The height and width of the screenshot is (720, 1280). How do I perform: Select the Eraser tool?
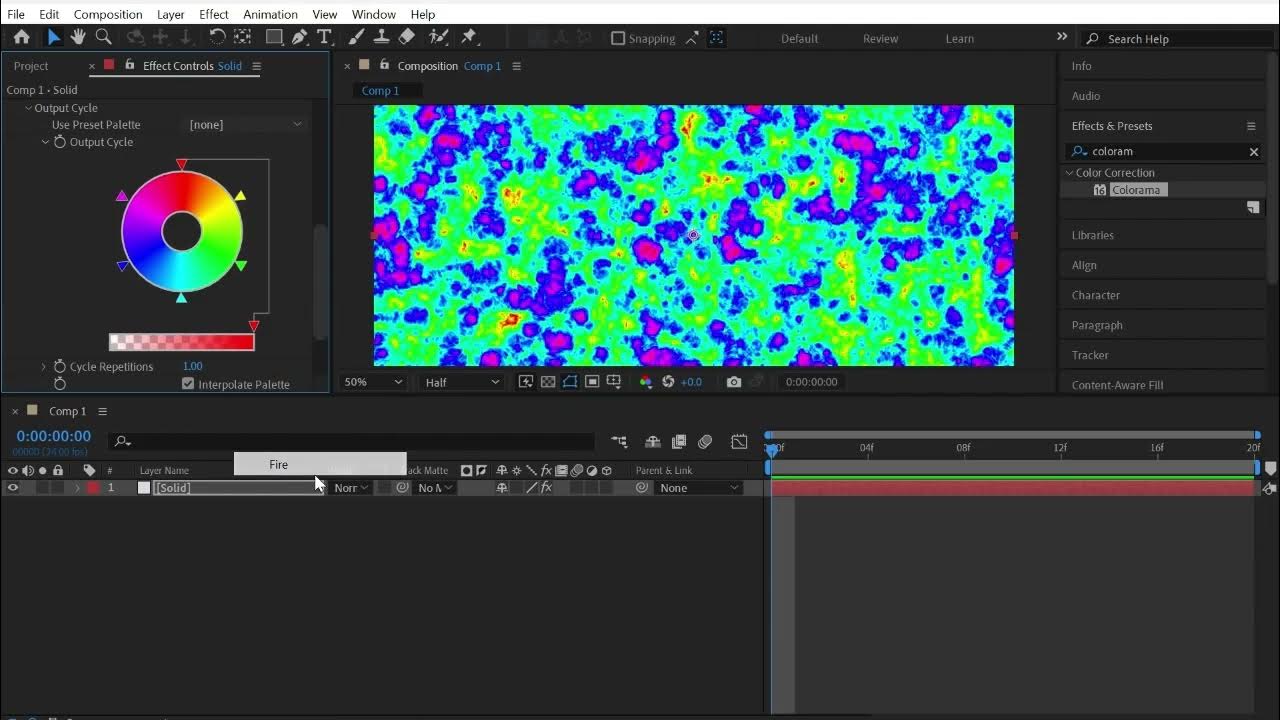[x=406, y=38]
